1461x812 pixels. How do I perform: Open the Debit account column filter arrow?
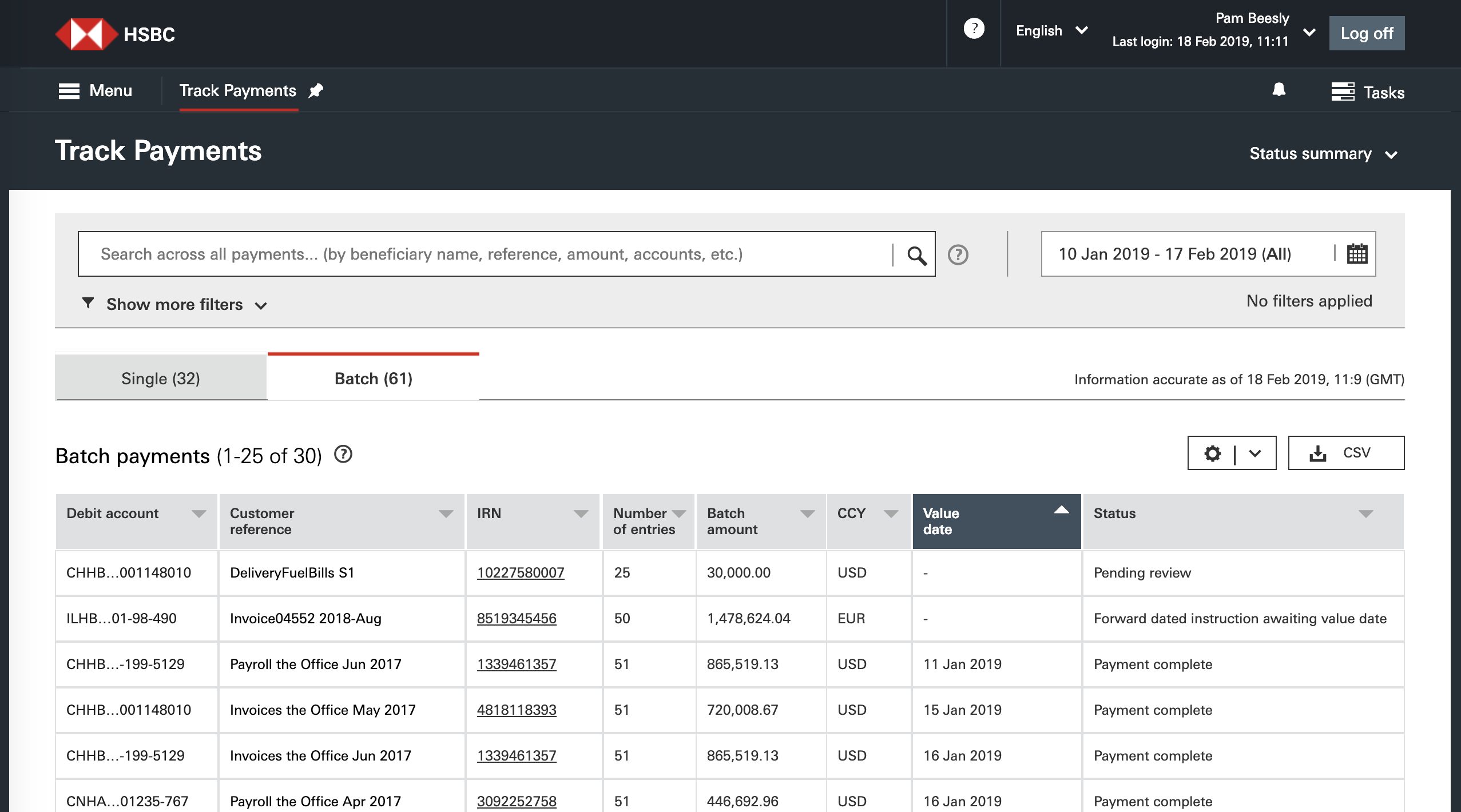click(x=199, y=513)
